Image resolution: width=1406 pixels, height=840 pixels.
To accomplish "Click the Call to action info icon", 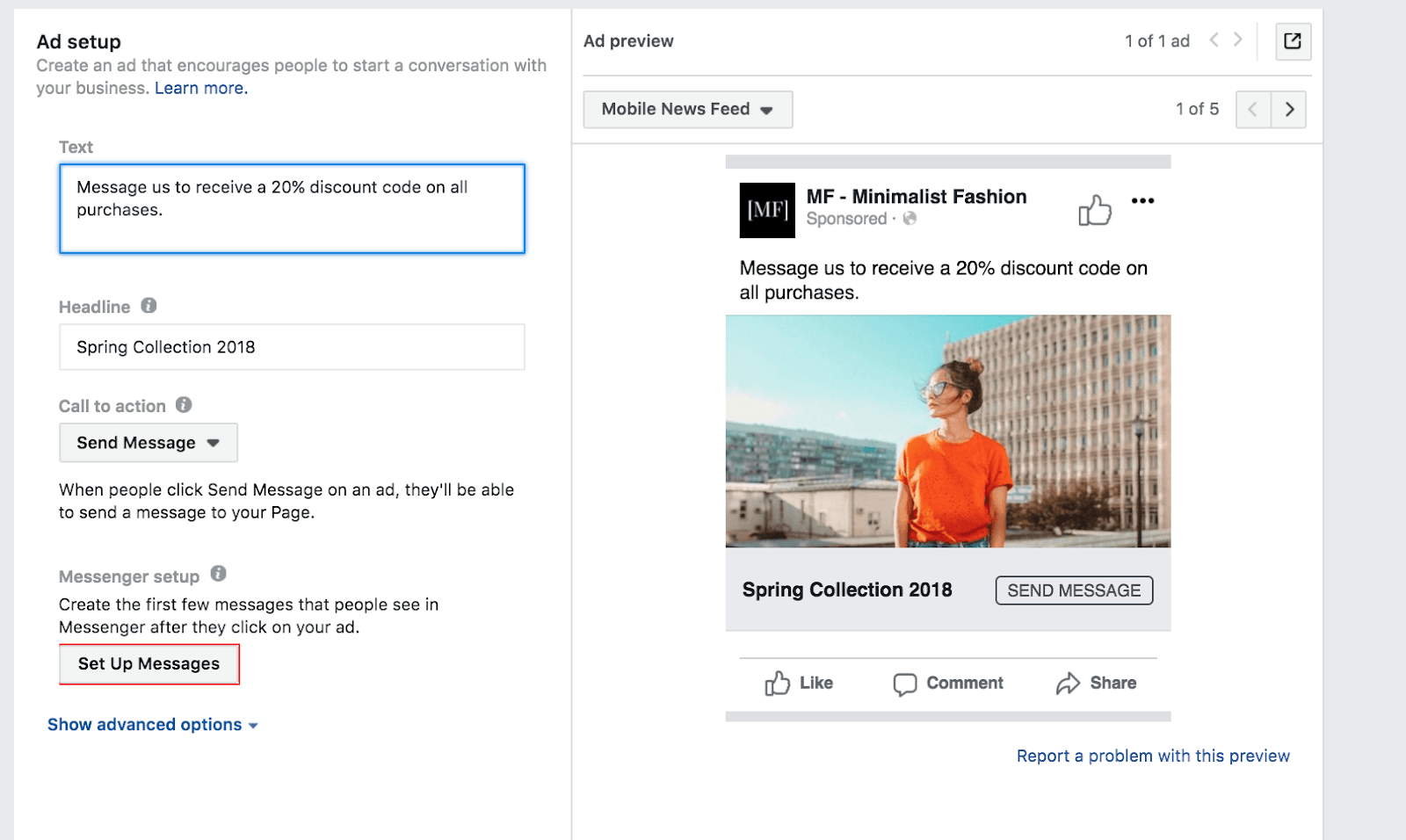I will point(184,405).
